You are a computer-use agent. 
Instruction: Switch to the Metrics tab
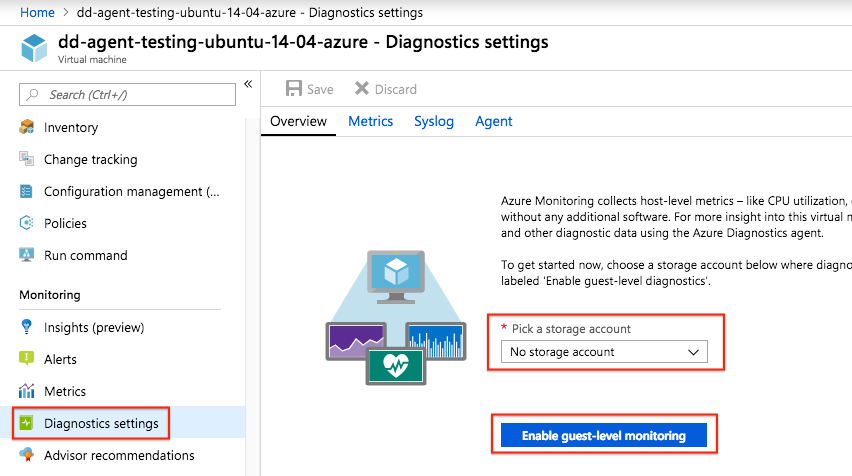point(371,121)
